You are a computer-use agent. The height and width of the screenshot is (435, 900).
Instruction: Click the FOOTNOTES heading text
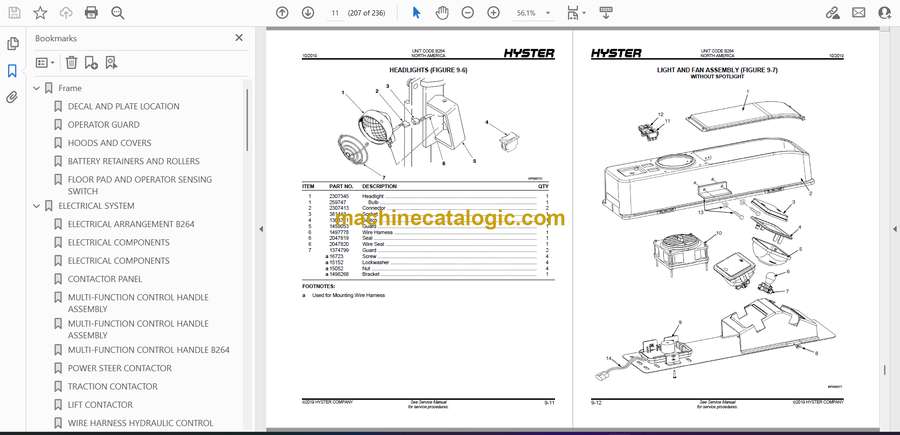(318, 286)
